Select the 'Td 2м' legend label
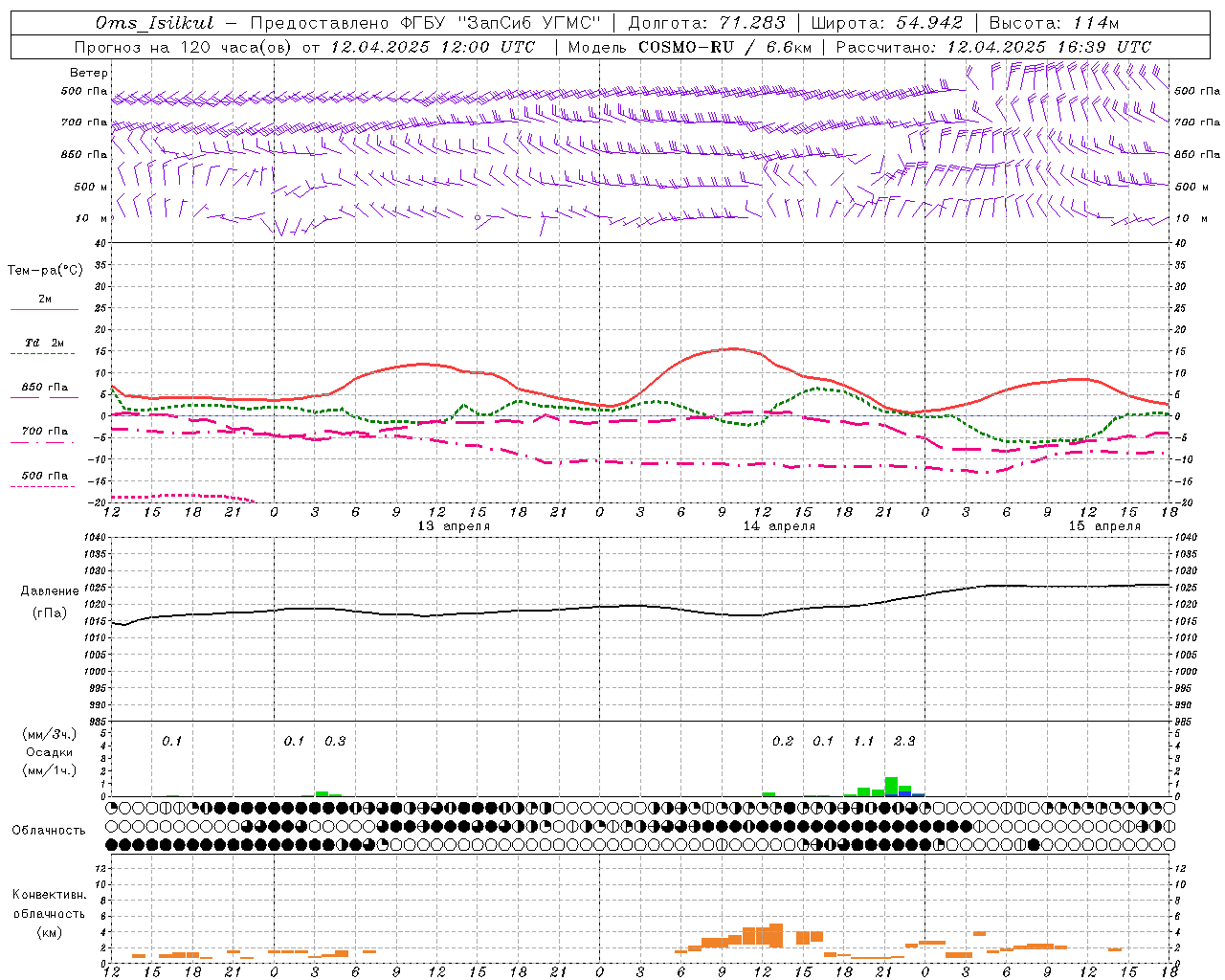 (x=44, y=343)
